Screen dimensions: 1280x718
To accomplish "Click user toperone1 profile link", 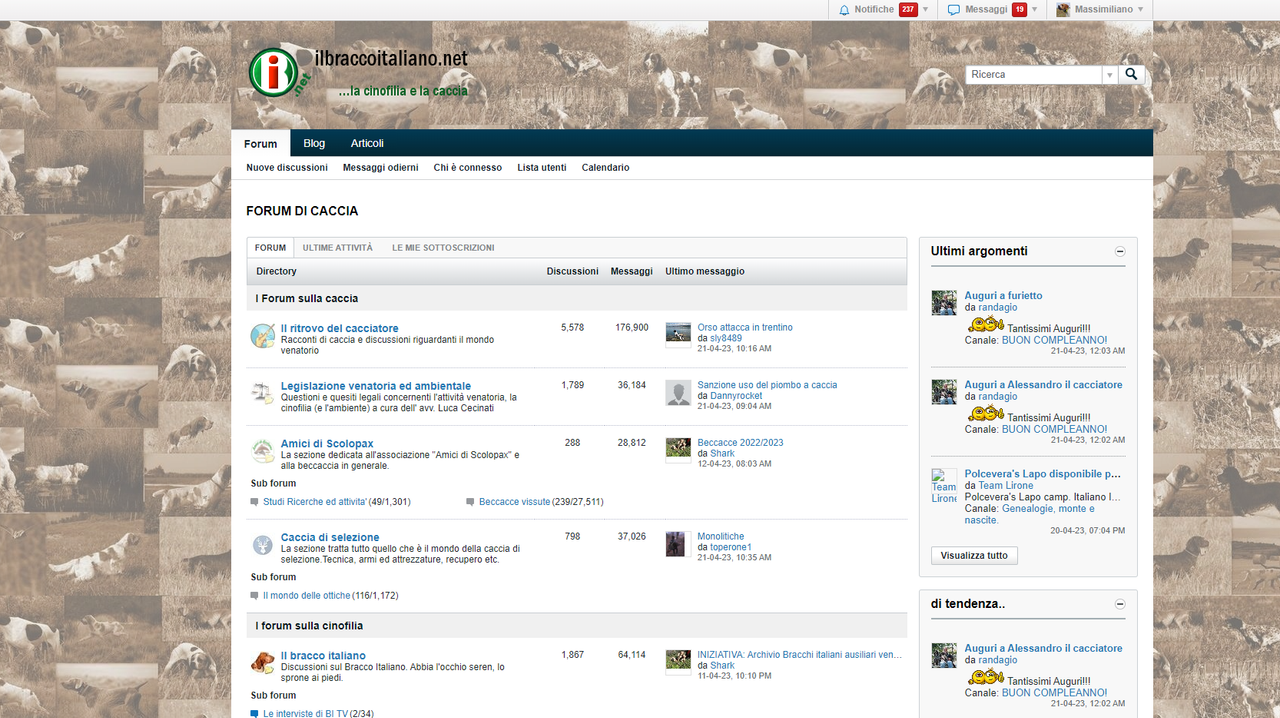I will tap(731, 547).
